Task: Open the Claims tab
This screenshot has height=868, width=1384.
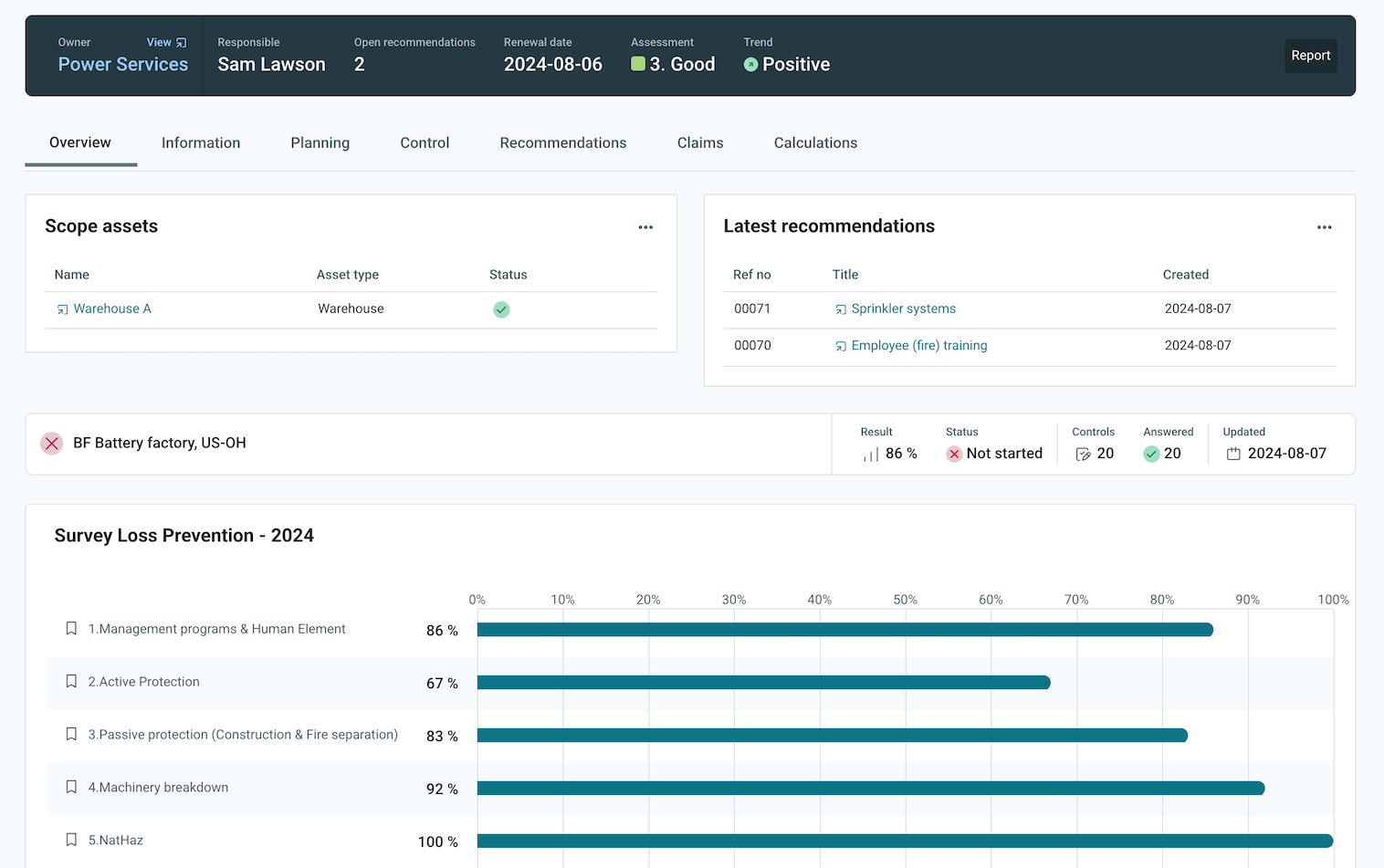Action: coord(700,143)
